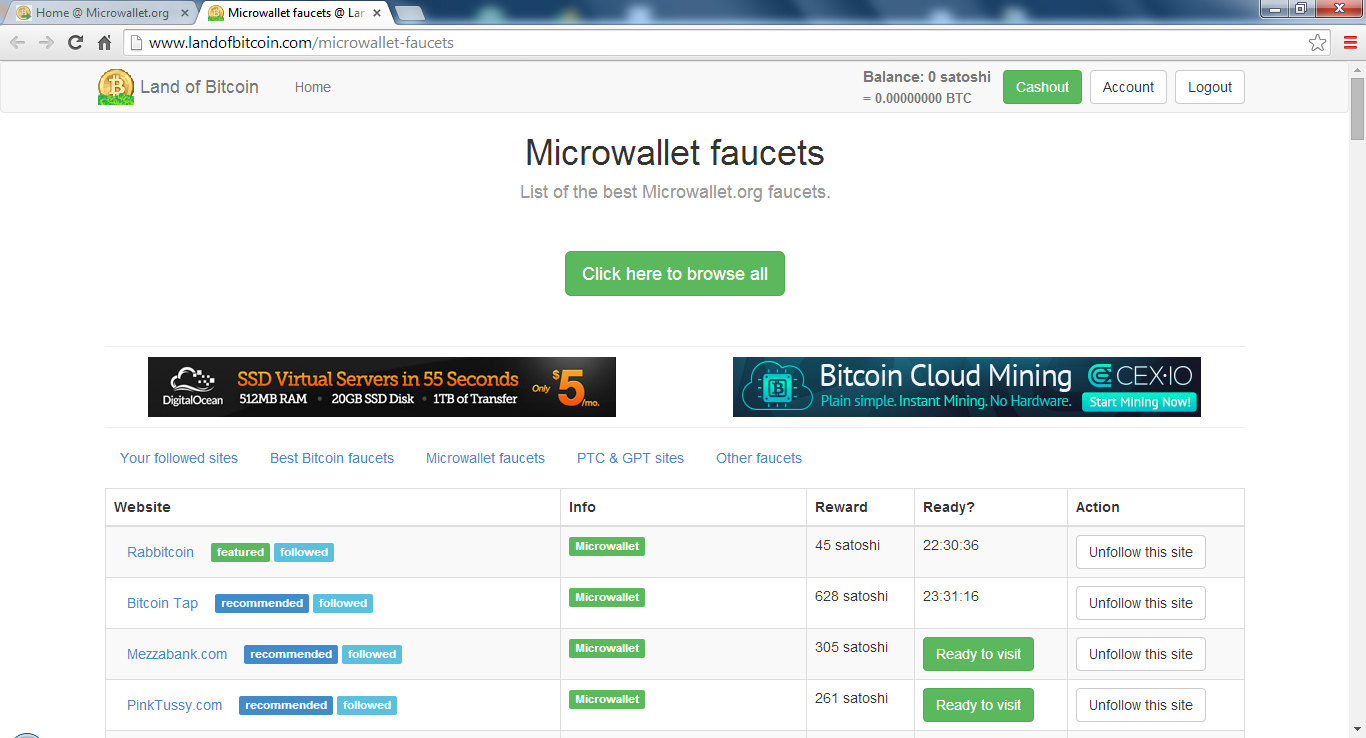Open the DigitalOcean SSD servers banner ad
Screen dimensions: 1366x738
382,387
